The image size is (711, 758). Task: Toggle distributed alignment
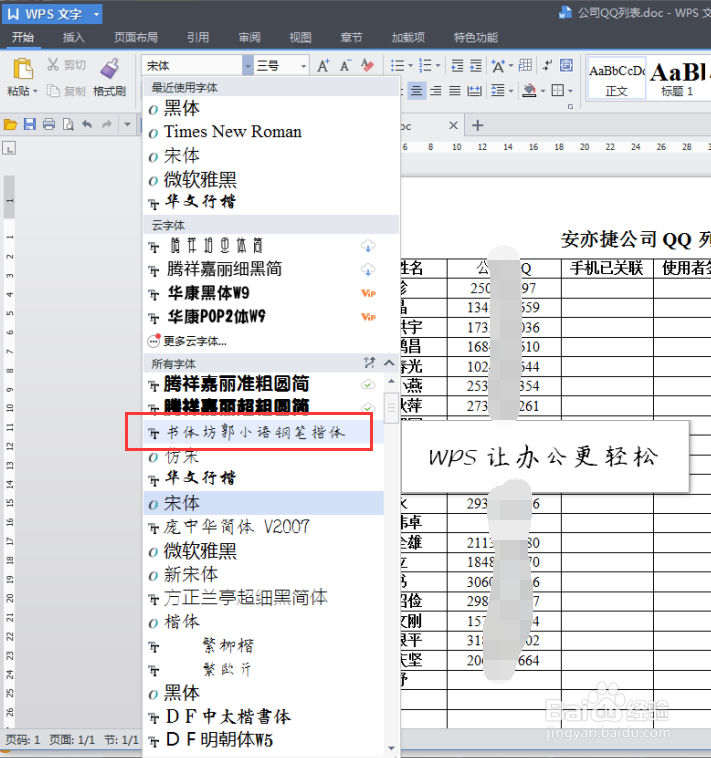(475, 90)
